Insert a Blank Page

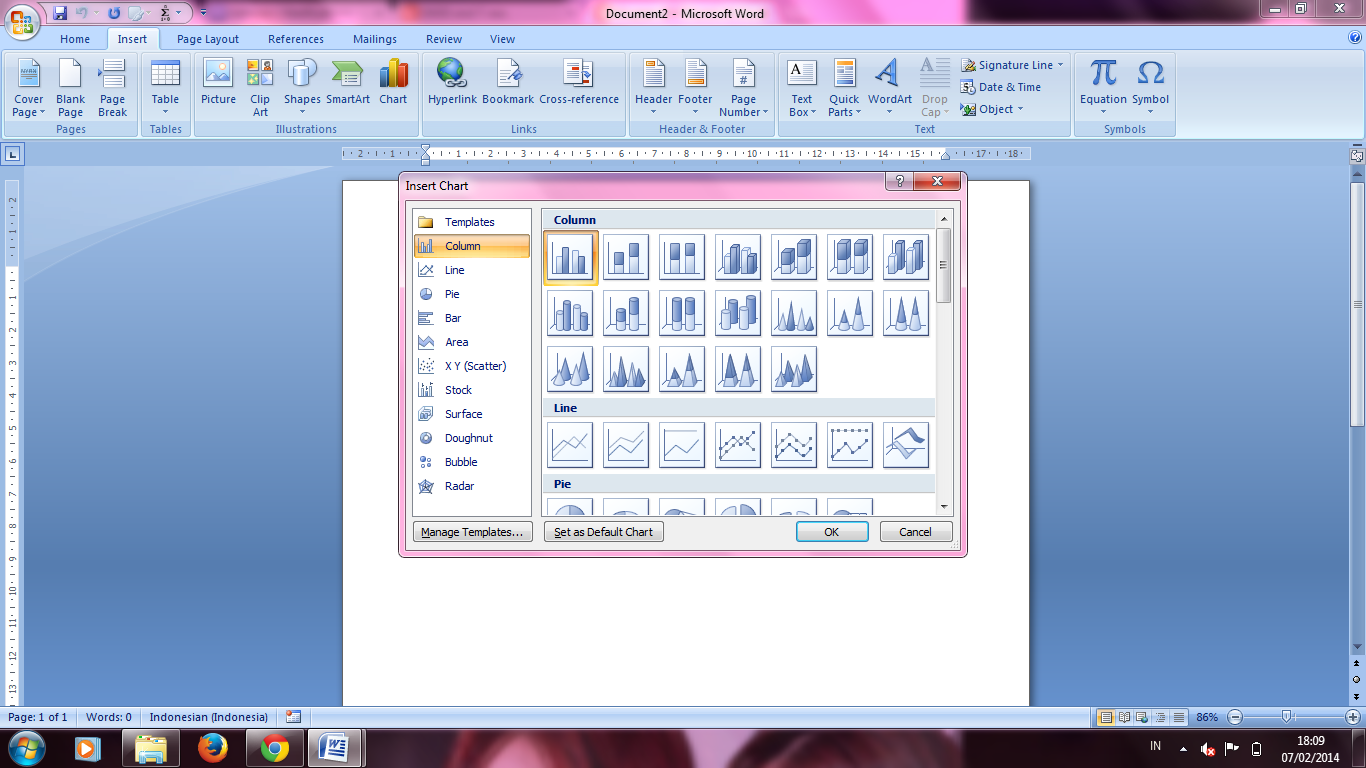tap(70, 88)
